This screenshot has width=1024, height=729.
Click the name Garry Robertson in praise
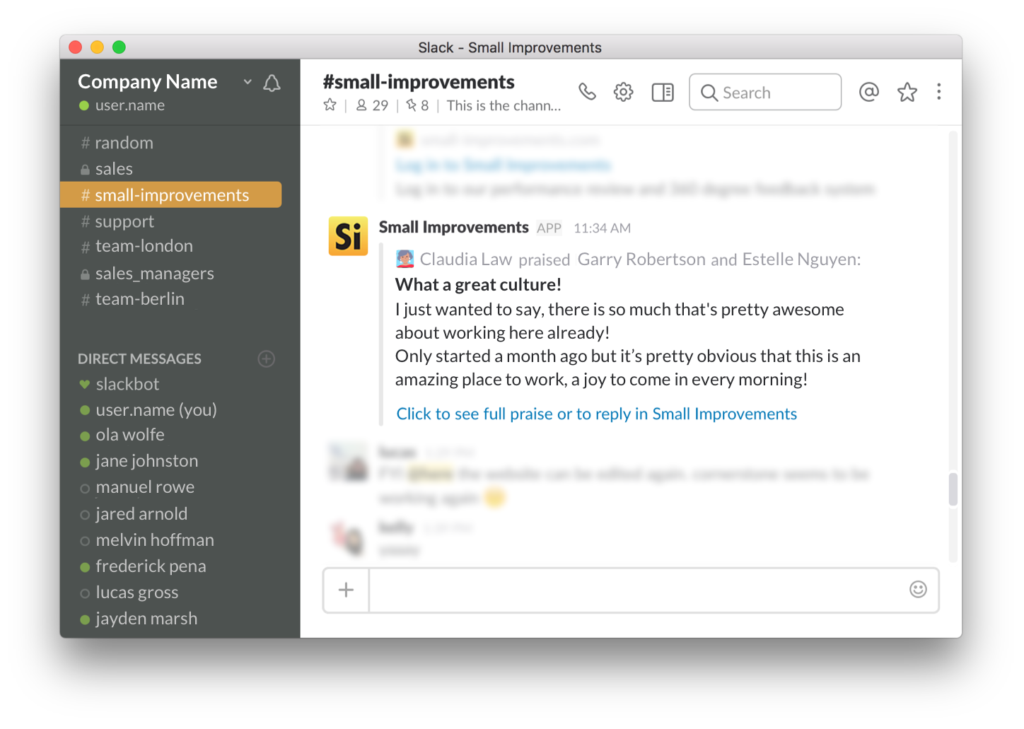point(641,259)
